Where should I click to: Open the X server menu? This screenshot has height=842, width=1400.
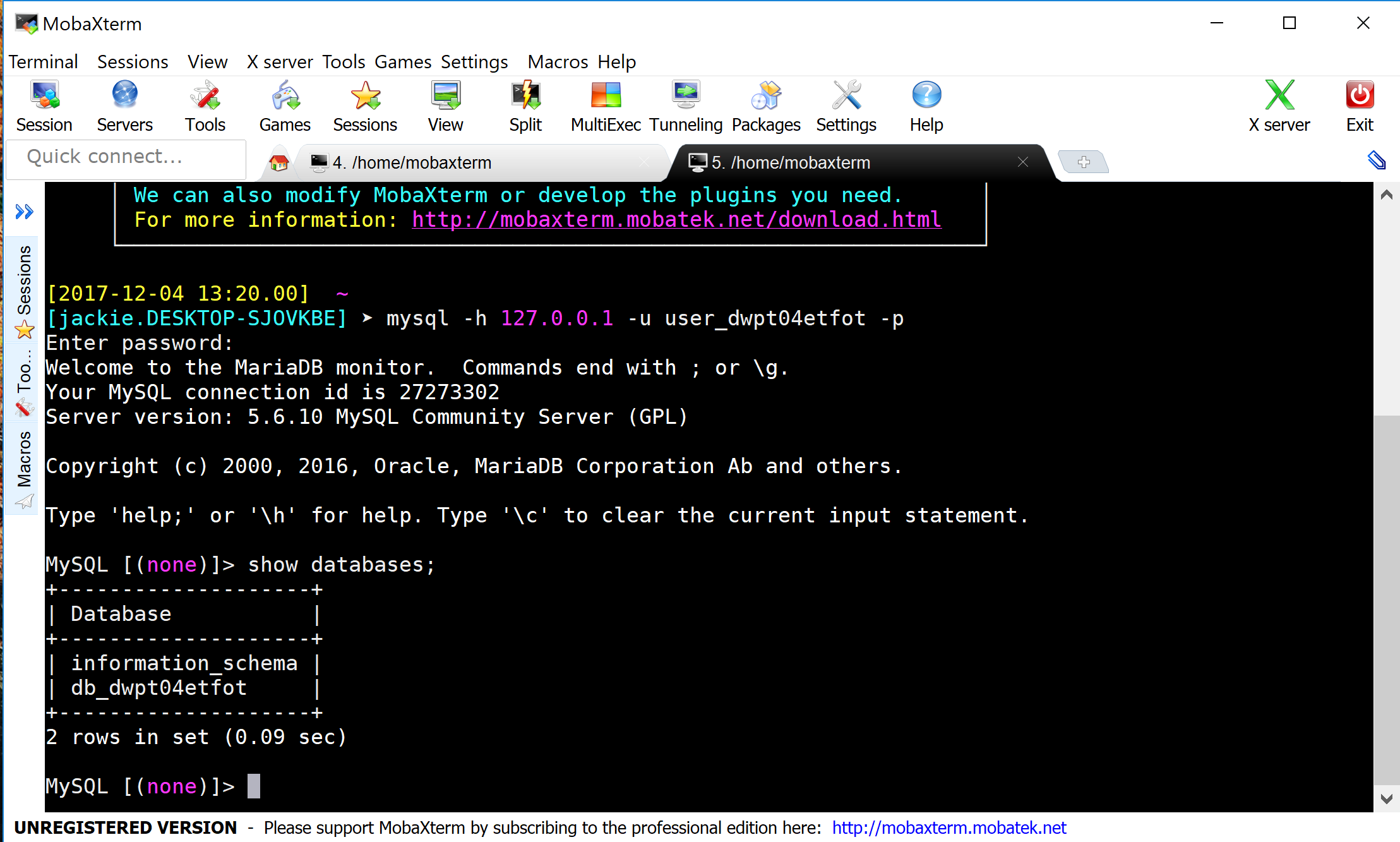(x=280, y=62)
